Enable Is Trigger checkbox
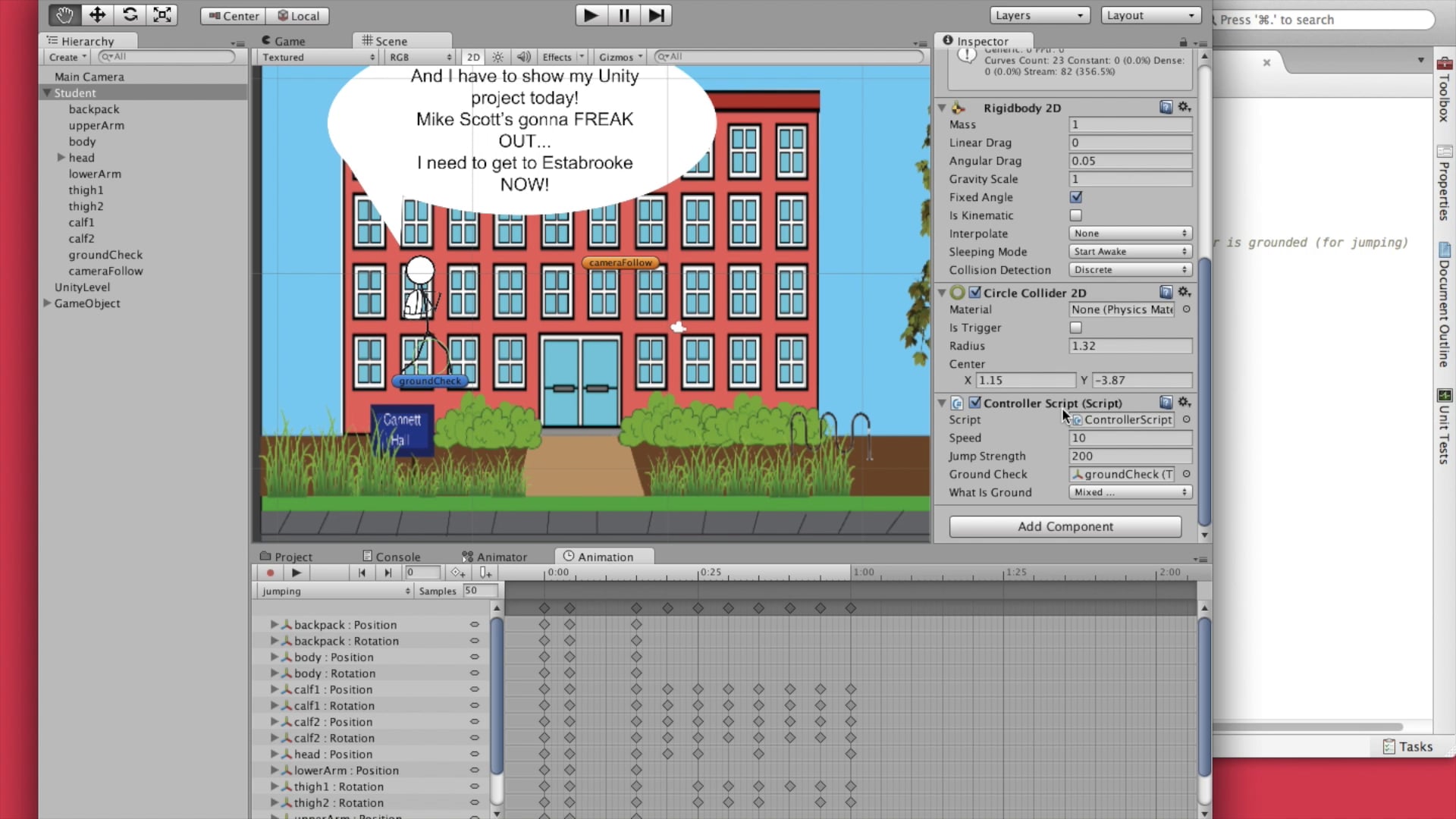Viewport: 1456px width, 819px height. (1076, 328)
